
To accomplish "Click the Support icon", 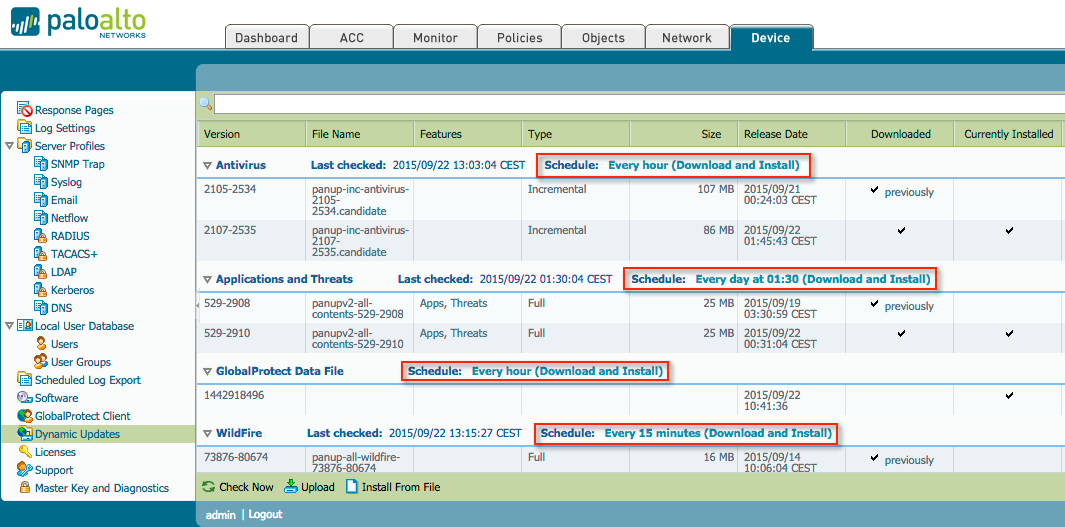I will point(24,470).
